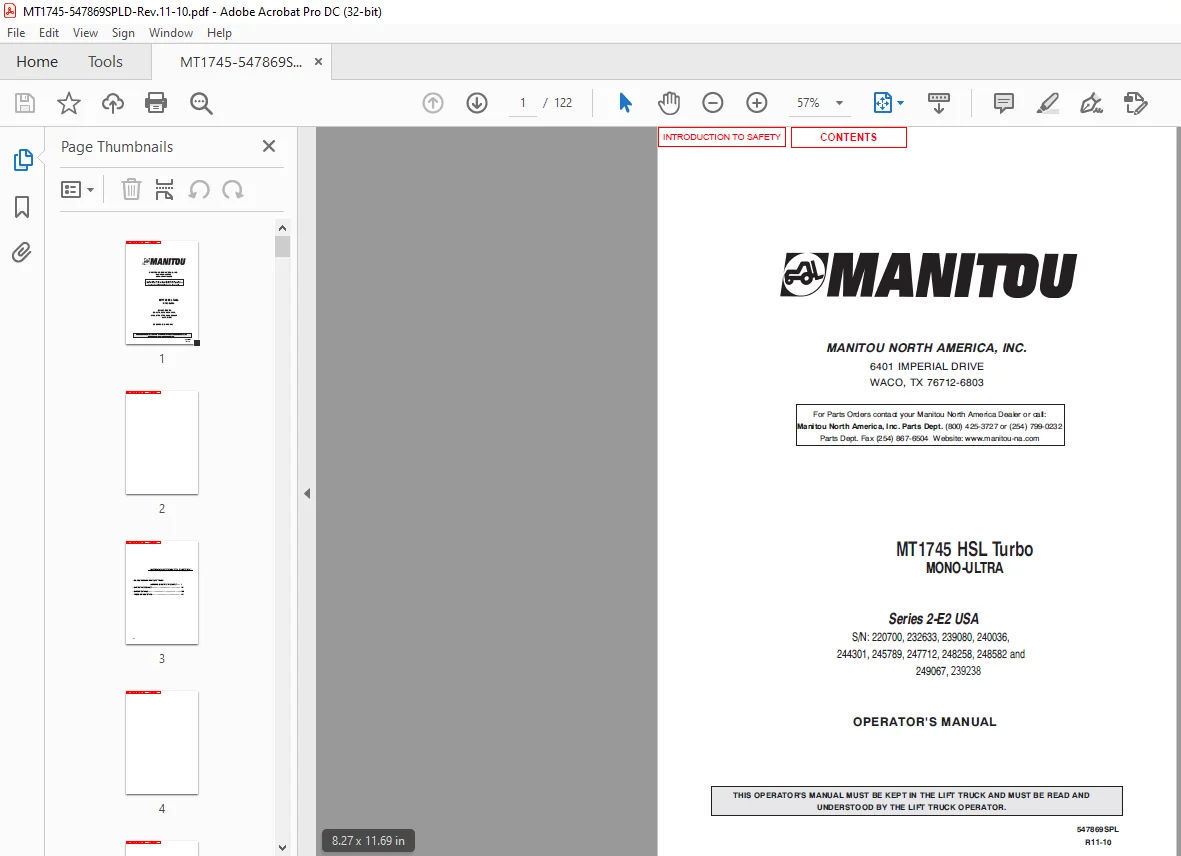Click the 8.27 x 11.69 in page size label
This screenshot has width=1181, height=856.
[x=368, y=840]
